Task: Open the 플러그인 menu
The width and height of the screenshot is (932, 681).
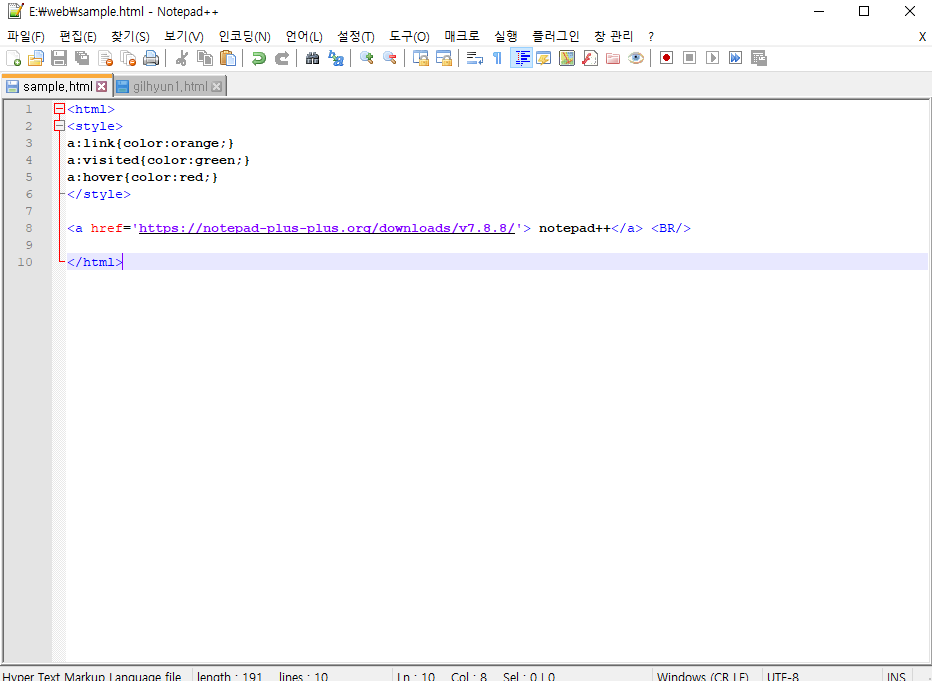Action: click(x=556, y=37)
